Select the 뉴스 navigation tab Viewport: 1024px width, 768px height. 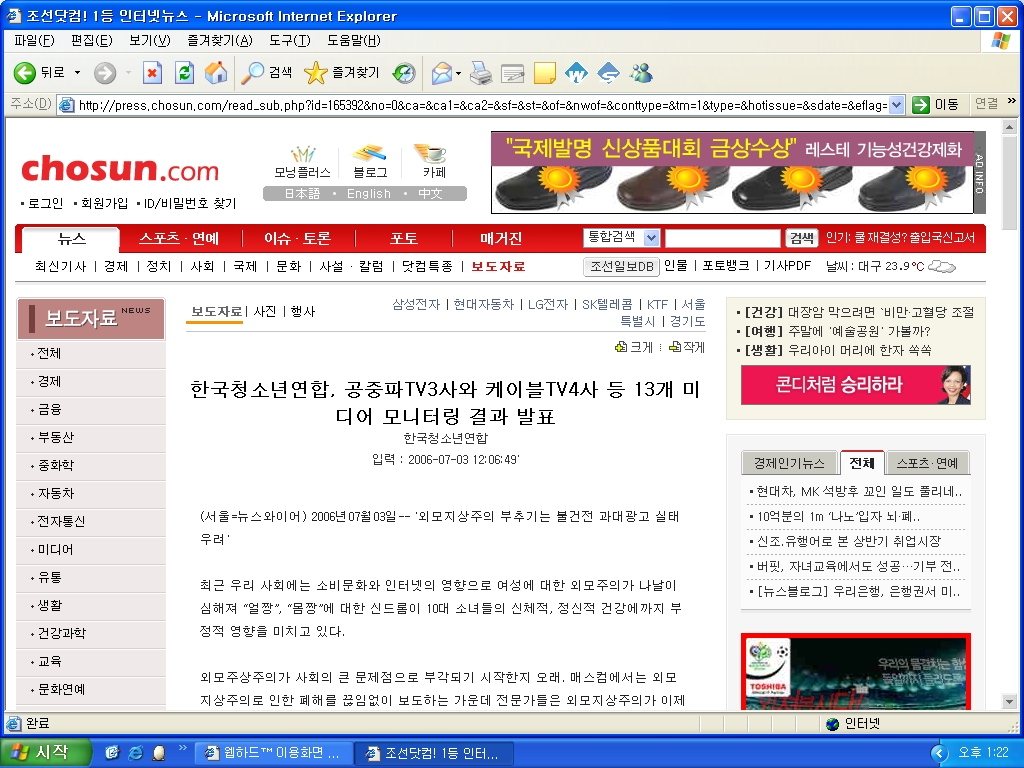(x=71, y=239)
